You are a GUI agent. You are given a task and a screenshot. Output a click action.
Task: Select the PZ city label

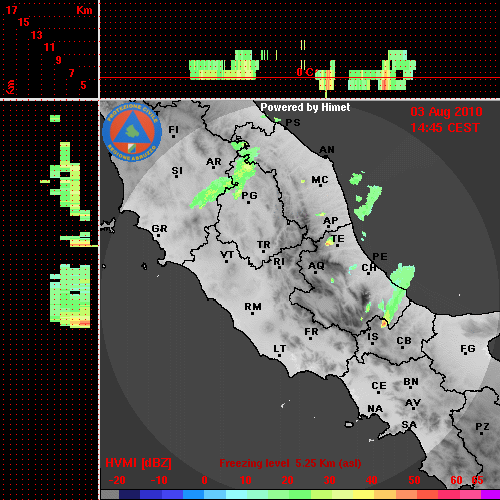coord(482,427)
